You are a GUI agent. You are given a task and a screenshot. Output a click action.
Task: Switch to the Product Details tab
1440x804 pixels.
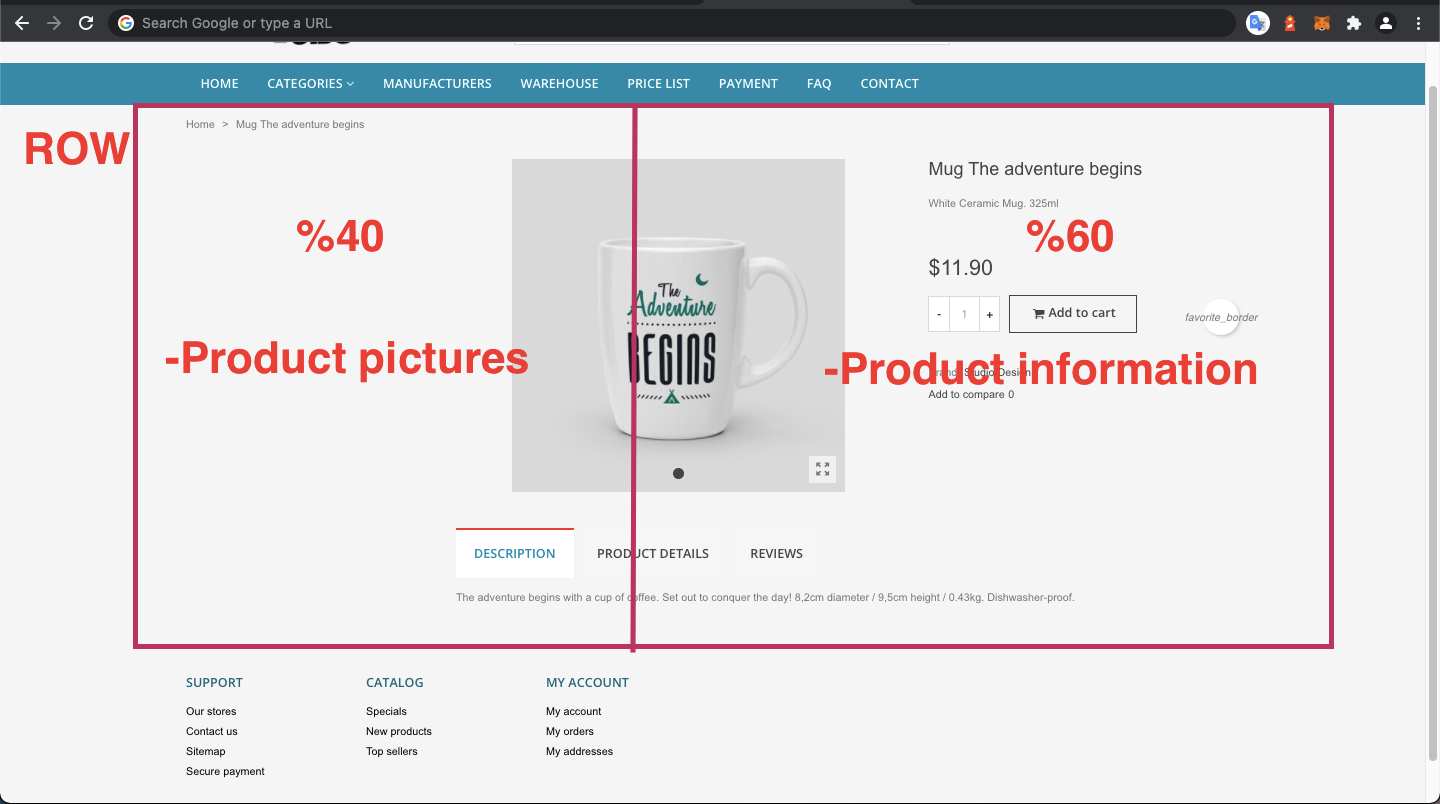point(653,553)
